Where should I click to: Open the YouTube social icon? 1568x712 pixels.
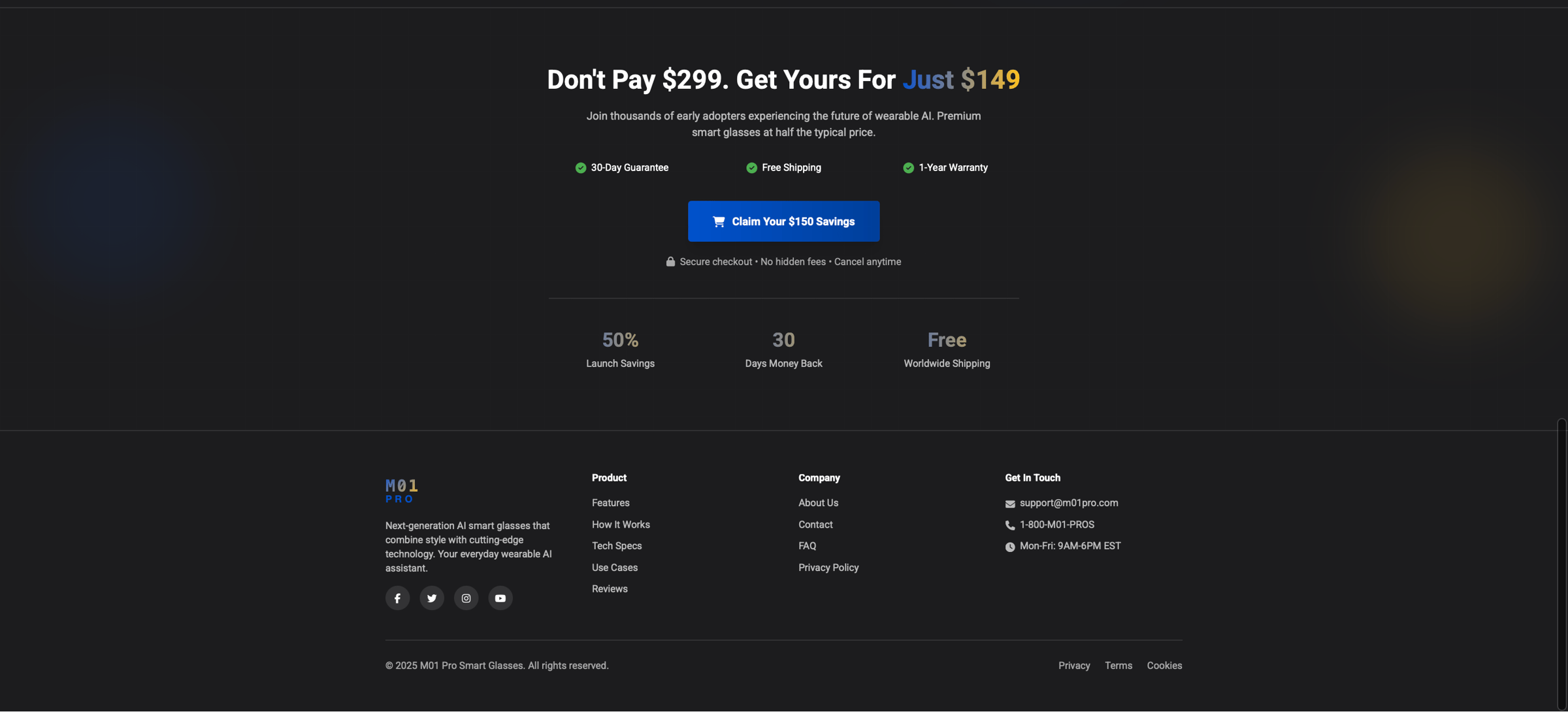(500, 598)
